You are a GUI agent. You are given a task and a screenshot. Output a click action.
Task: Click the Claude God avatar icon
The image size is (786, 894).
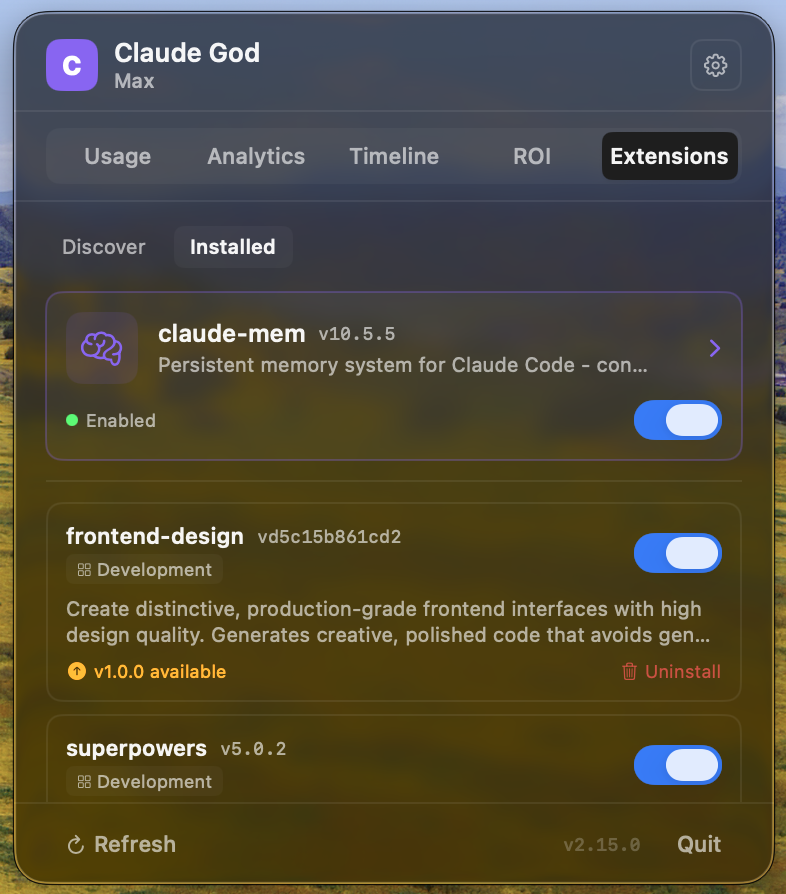72,65
